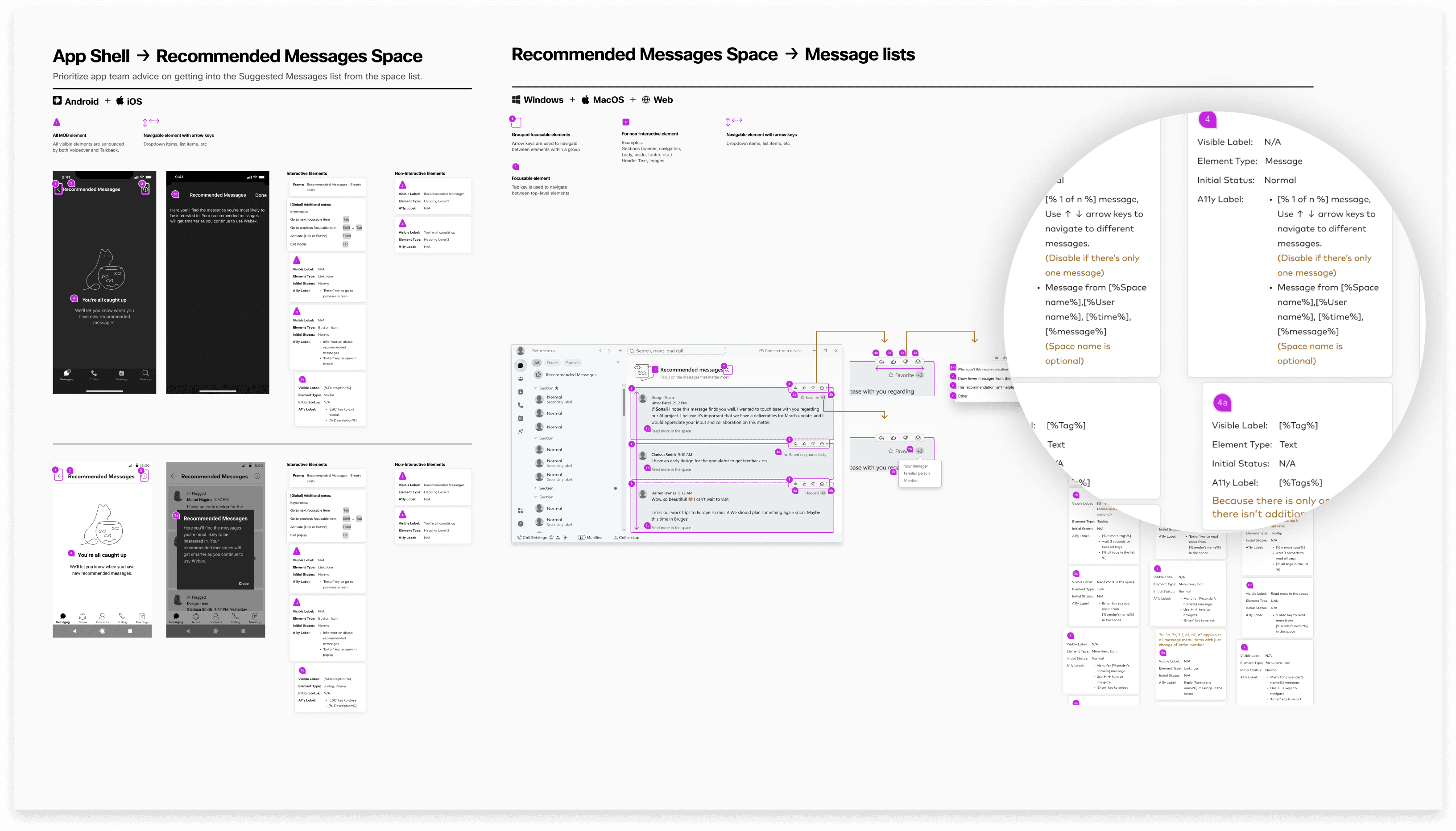Expand the bold collapsed Section with unread dot
Image resolution: width=1456 pixels, height=831 pixels.
(536, 488)
